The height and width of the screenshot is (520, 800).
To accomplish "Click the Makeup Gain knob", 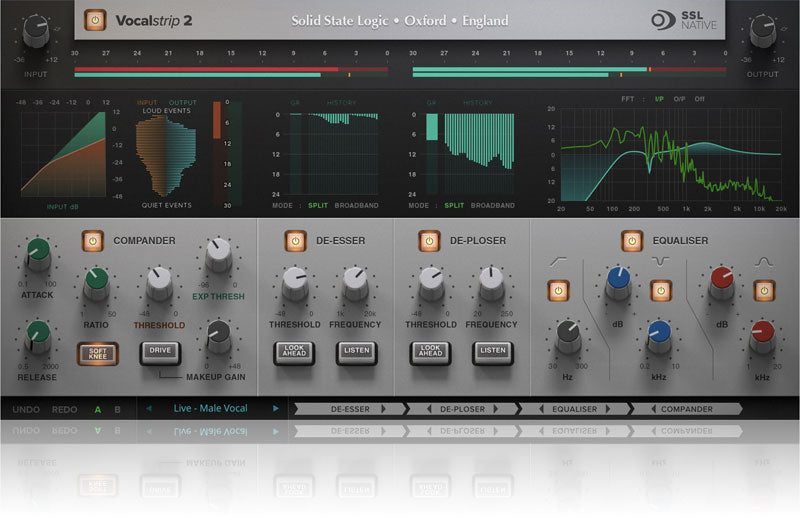I will 219,337.
